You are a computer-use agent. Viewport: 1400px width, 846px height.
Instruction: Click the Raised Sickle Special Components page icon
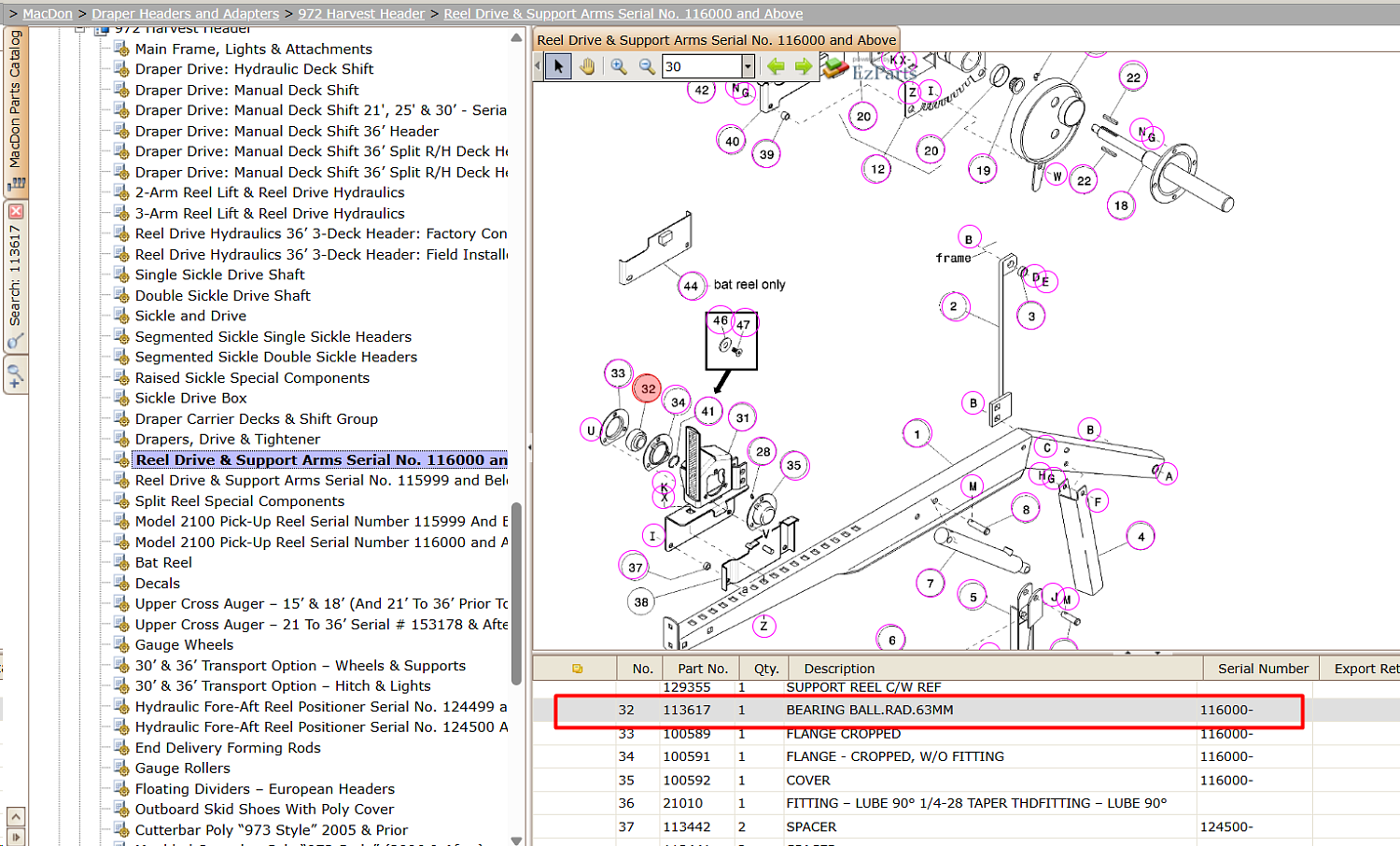click(x=121, y=377)
